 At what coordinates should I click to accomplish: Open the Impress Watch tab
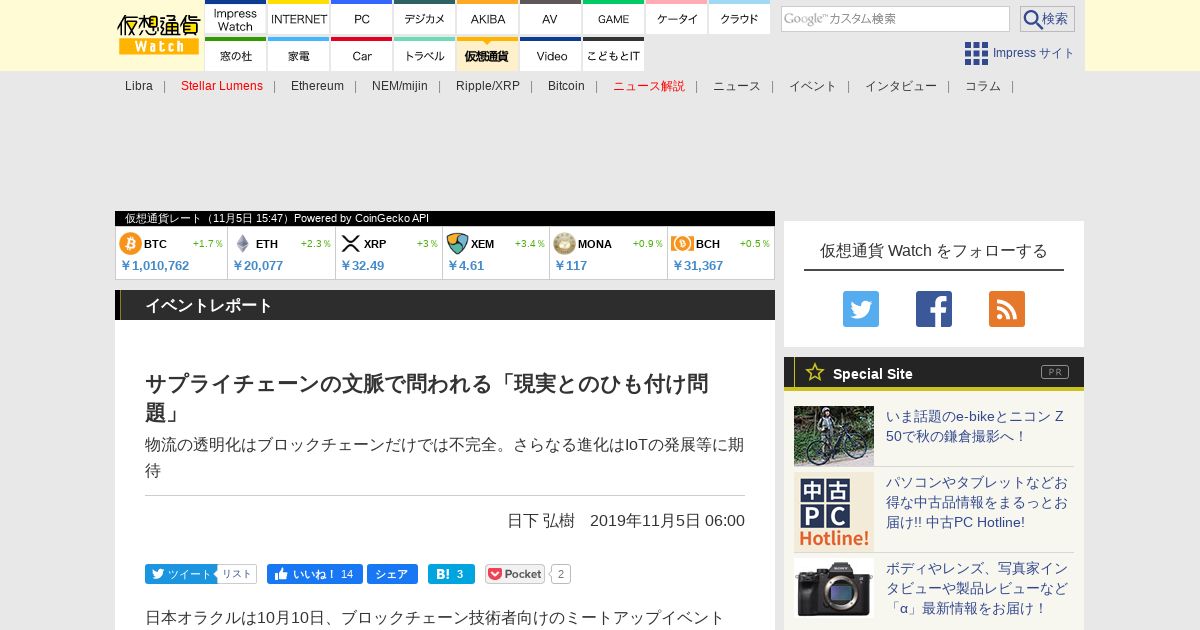coord(236,19)
